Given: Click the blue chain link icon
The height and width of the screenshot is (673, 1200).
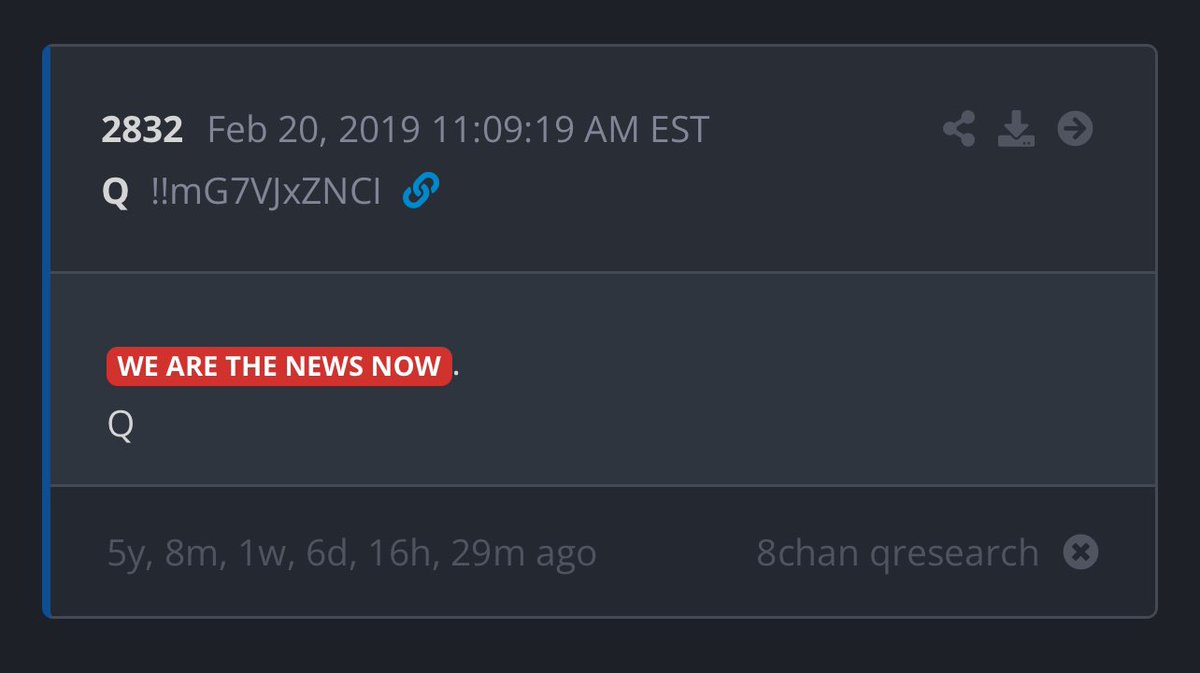Looking at the screenshot, I should click(x=420, y=191).
